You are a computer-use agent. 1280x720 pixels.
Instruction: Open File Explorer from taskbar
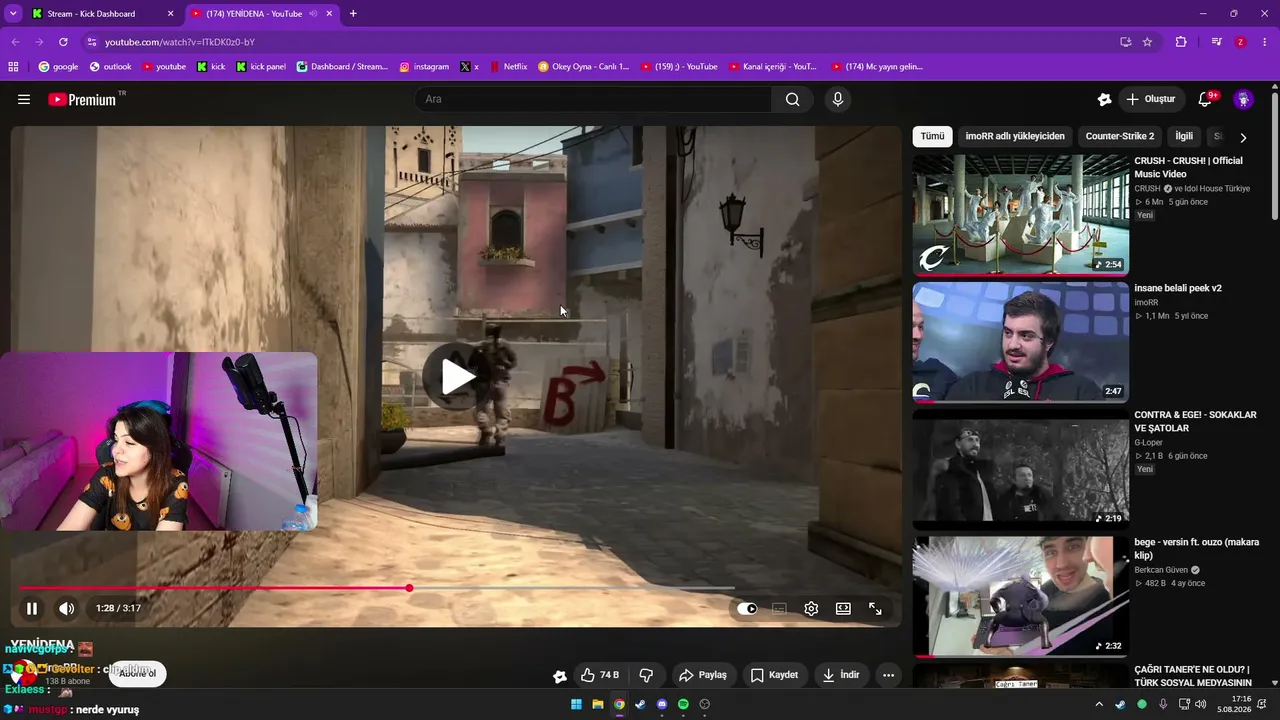[598, 704]
